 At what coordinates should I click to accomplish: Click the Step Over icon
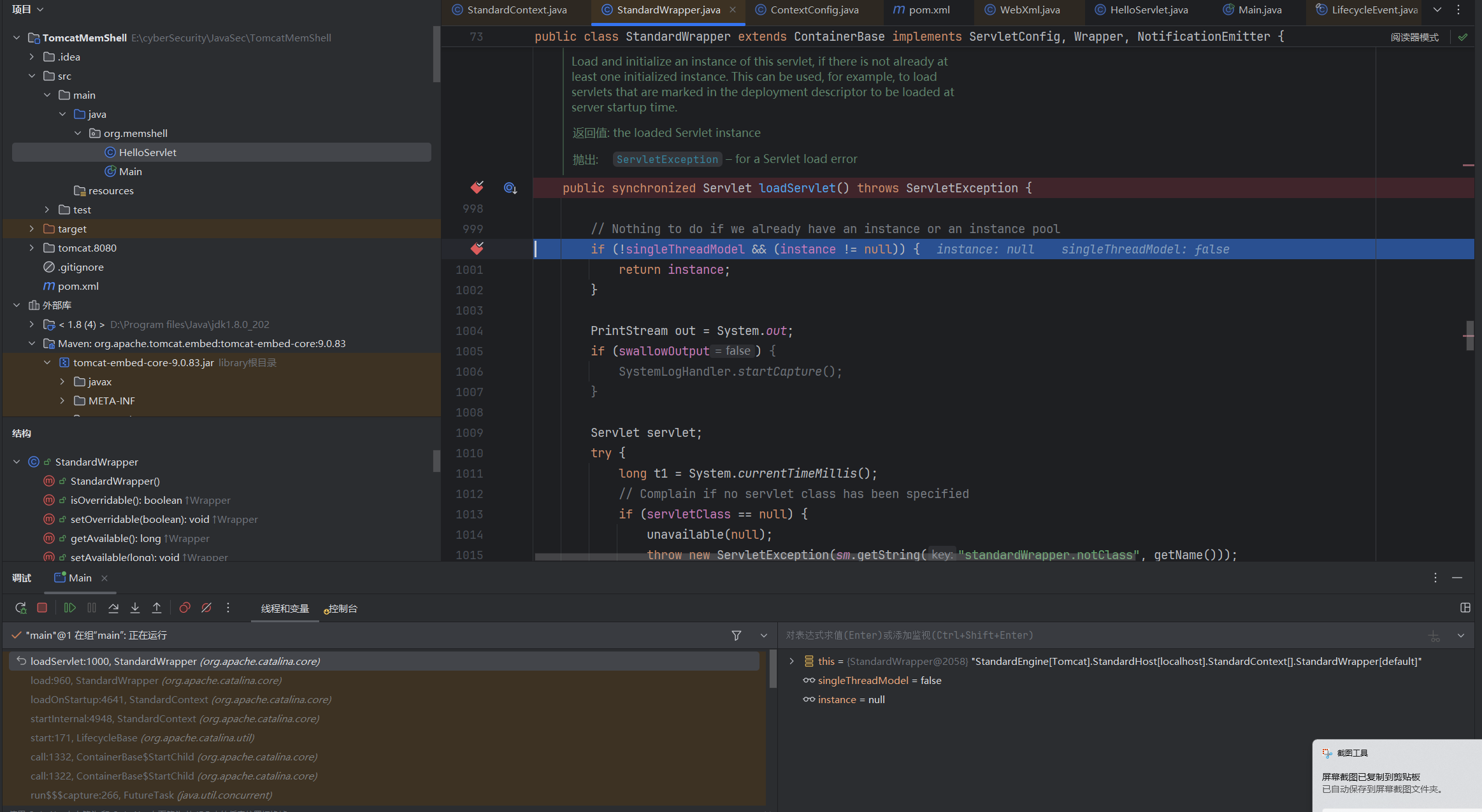(113, 608)
